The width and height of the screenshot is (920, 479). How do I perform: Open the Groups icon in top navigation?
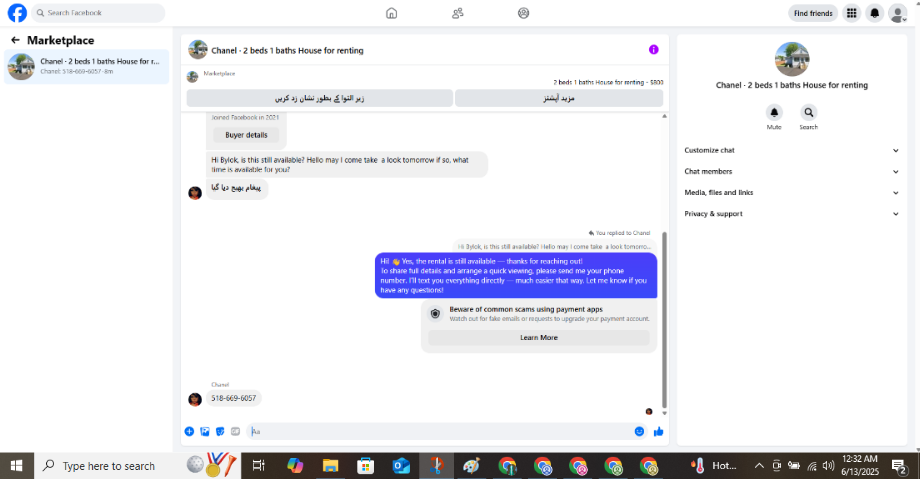pyautogui.click(x=523, y=13)
